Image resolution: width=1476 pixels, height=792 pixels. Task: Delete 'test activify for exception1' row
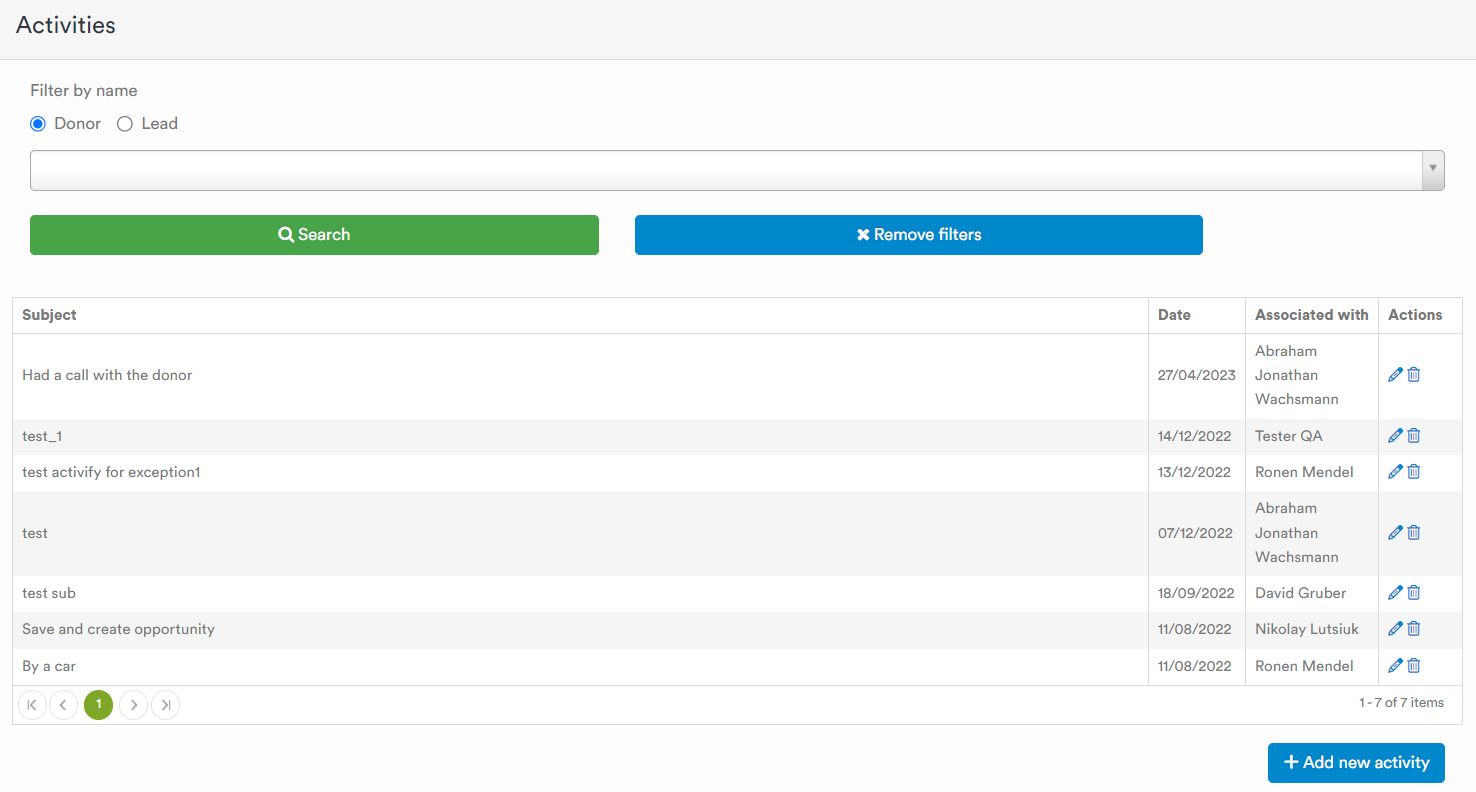click(x=1414, y=472)
